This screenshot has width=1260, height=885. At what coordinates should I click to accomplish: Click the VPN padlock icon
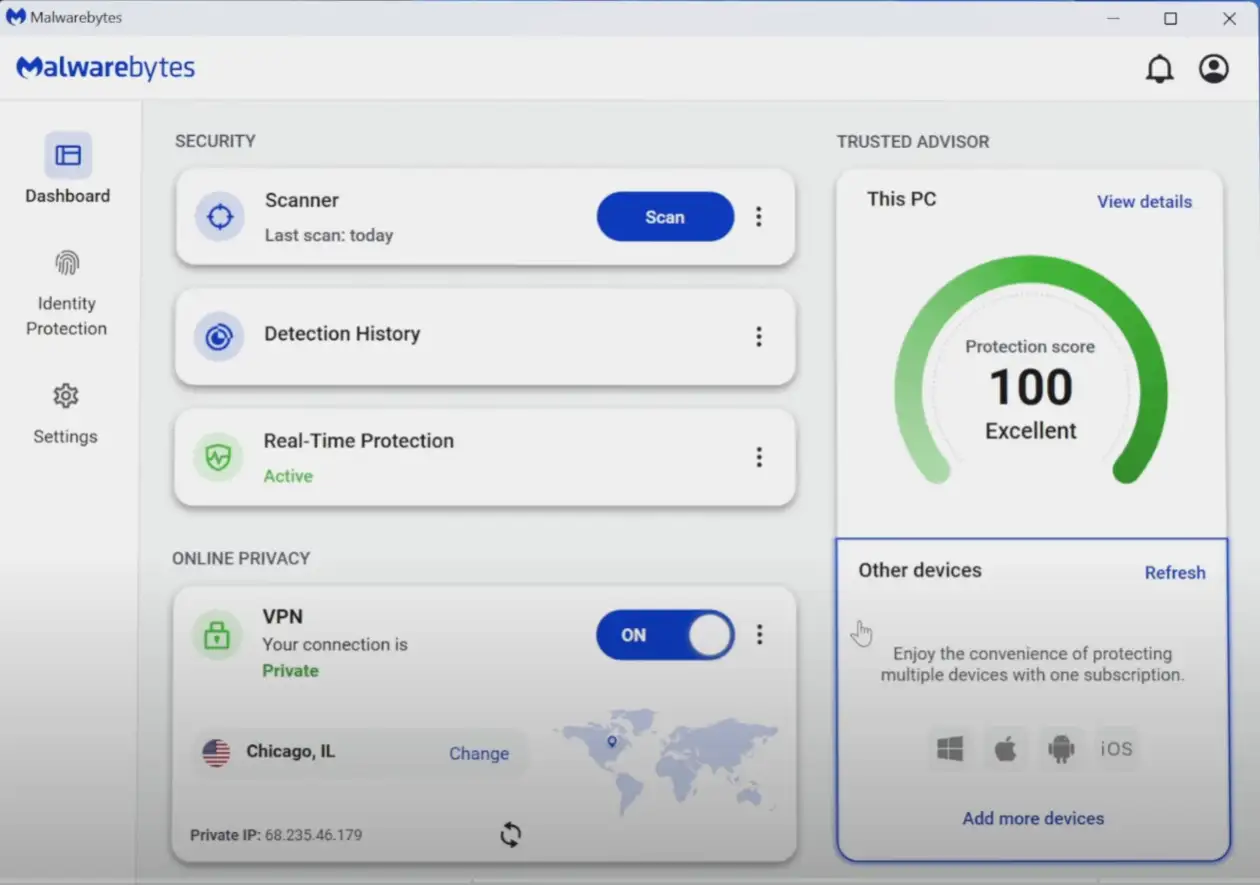tap(217, 635)
